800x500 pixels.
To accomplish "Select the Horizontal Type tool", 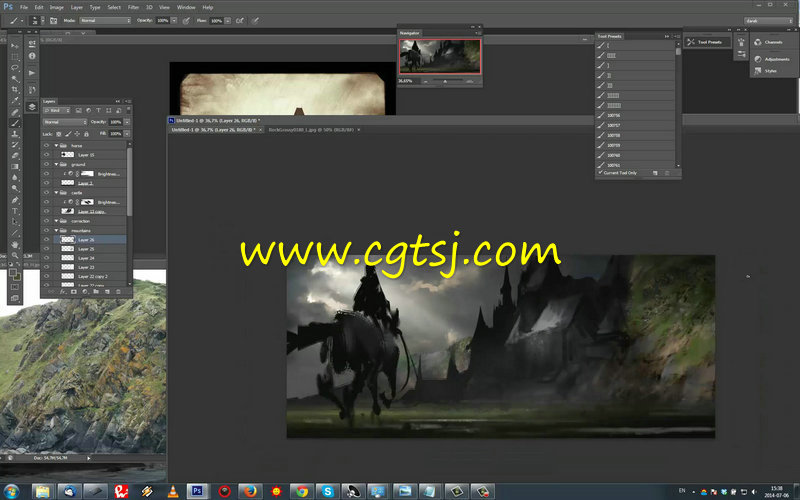I will [15, 211].
